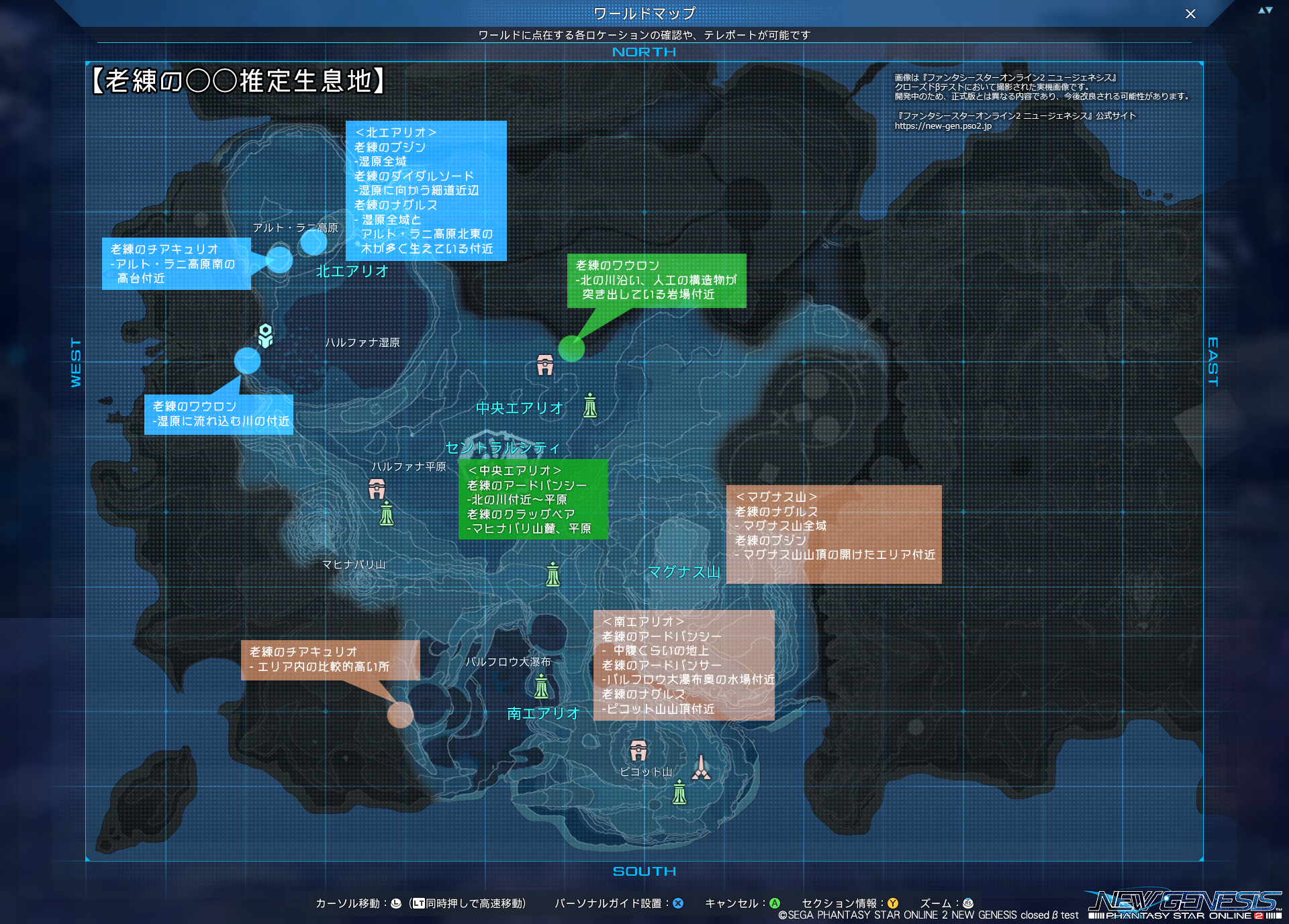Click the ハルファナ湿原 location name
This screenshot has width=1289, height=924.
point(363,342)
